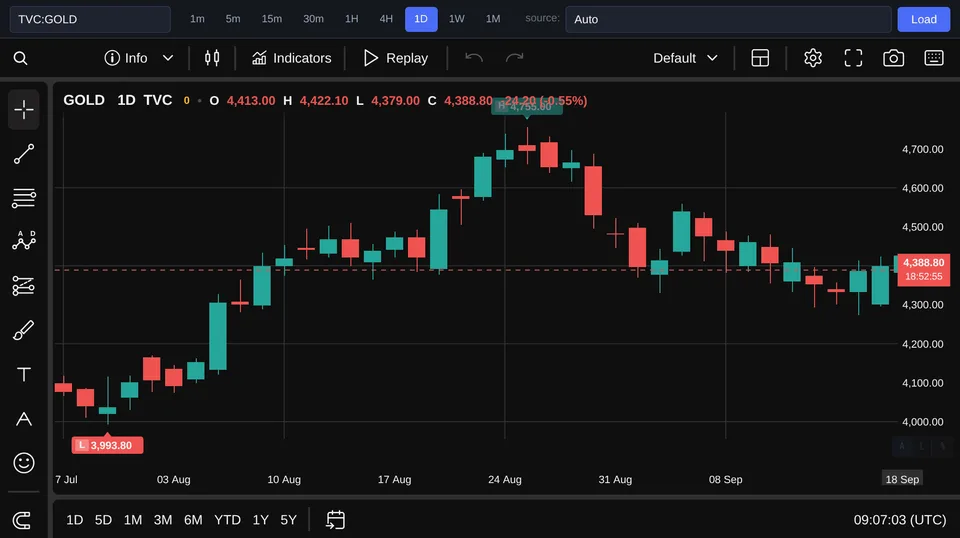This screenshot has height=538, width=960.
Task: Toggle the magnet snap mode
Action: tap(22, 520)
